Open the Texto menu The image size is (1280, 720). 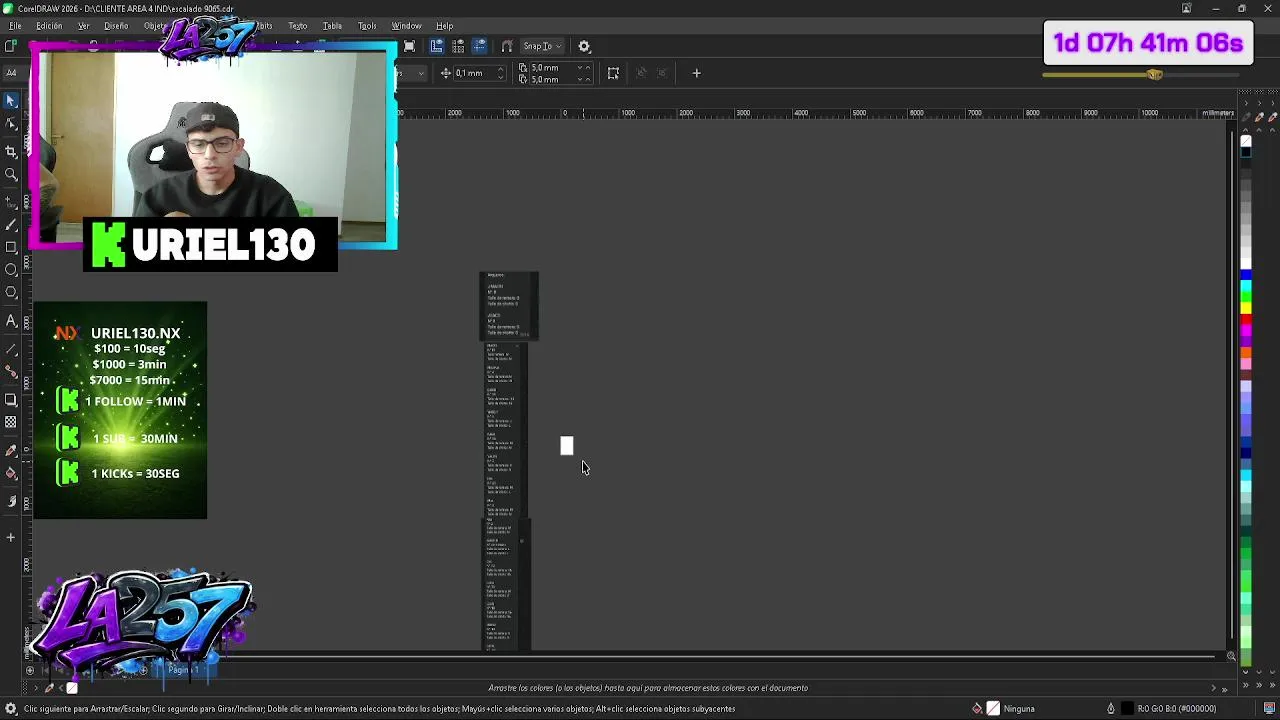pyautogui.click(x=298, y=25)
